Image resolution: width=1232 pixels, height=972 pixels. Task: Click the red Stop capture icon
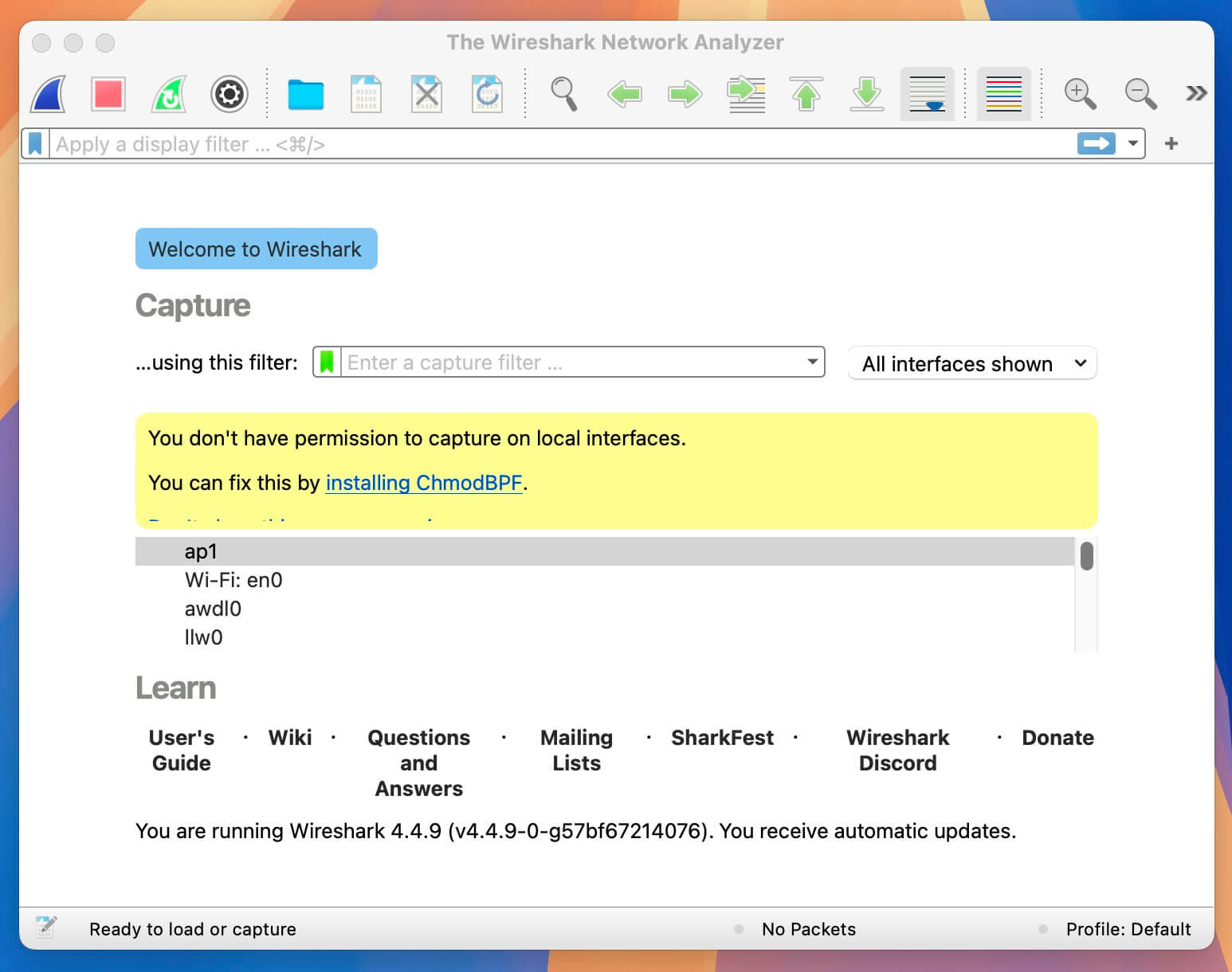[x=108, y=93]
